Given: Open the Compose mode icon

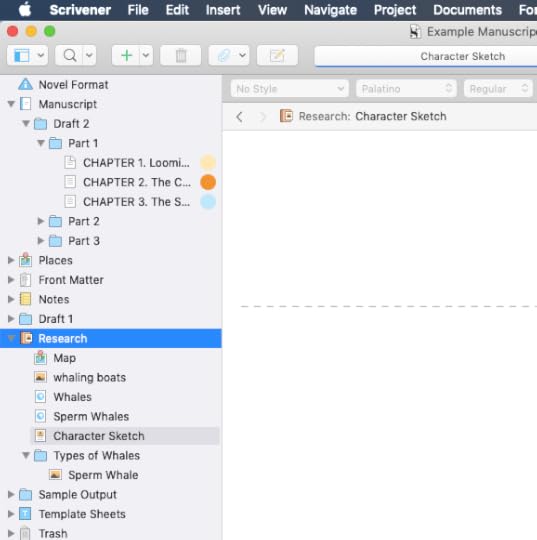Looking at the screenshot, I should pyautogui.click(x=277, y=55).
